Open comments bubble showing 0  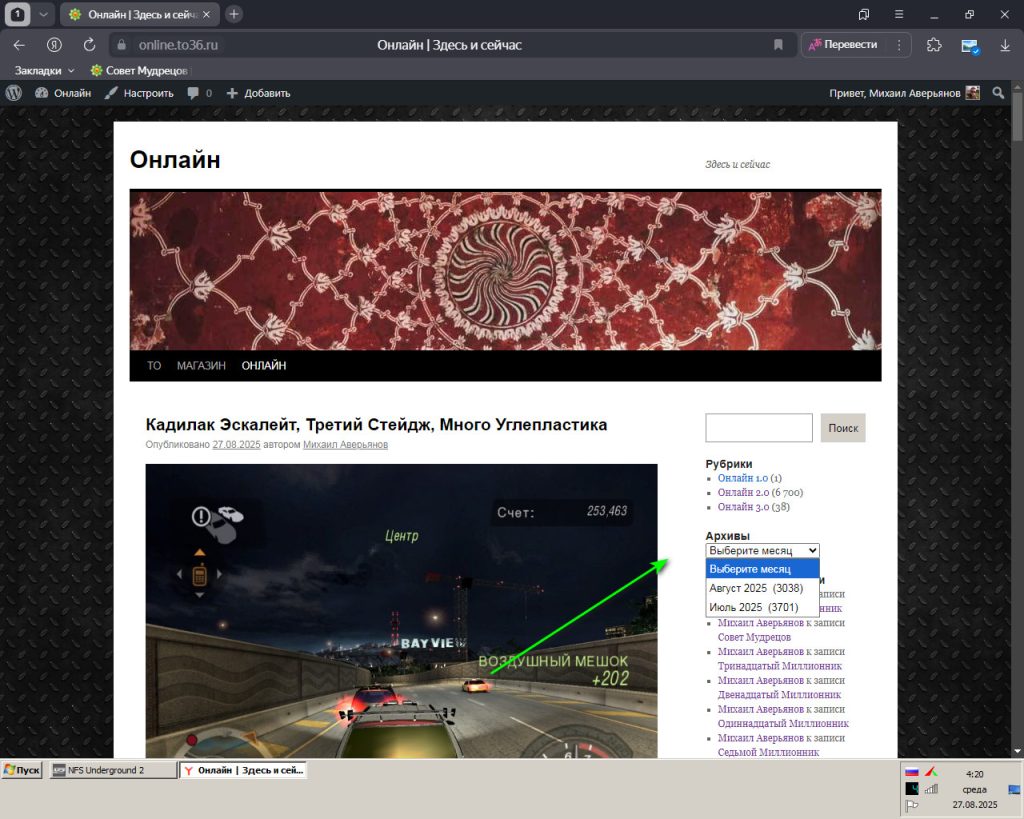(200, 93)
